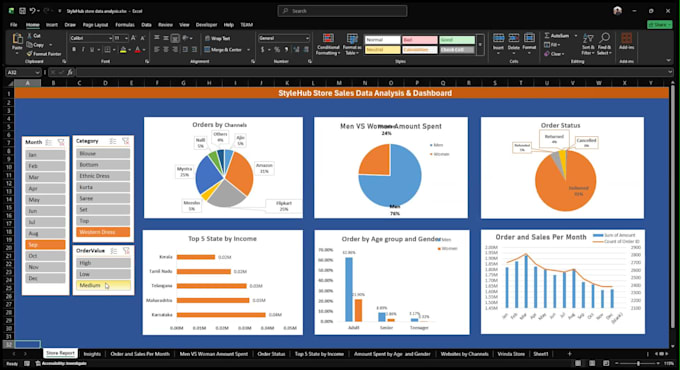Image resolution: width=680 pixels, height=370 pixels.
Task: Open Find & Select magnifier menu
Action: [x=604, y=44]
